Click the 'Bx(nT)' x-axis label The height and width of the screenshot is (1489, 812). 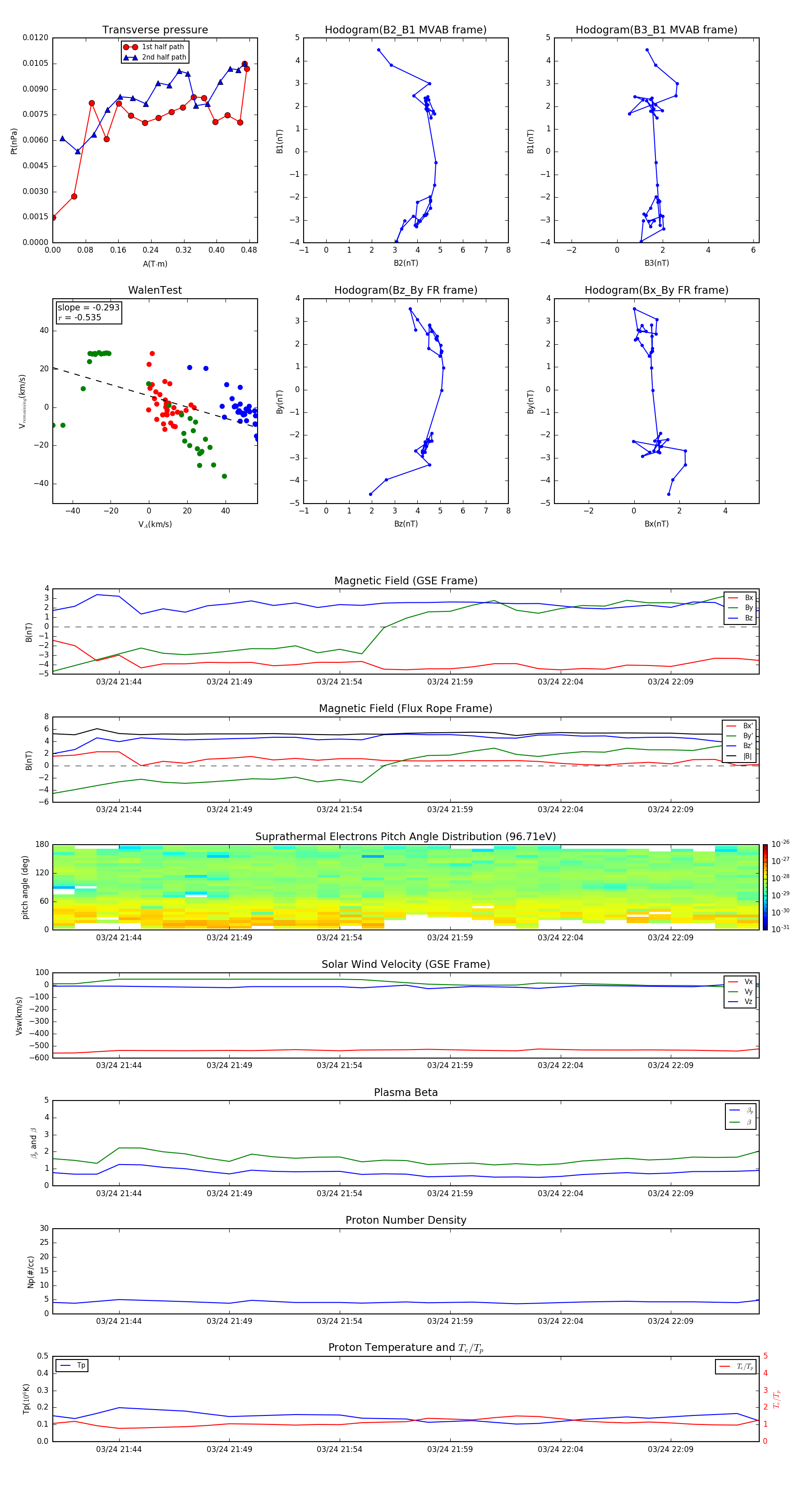[656, 524]
